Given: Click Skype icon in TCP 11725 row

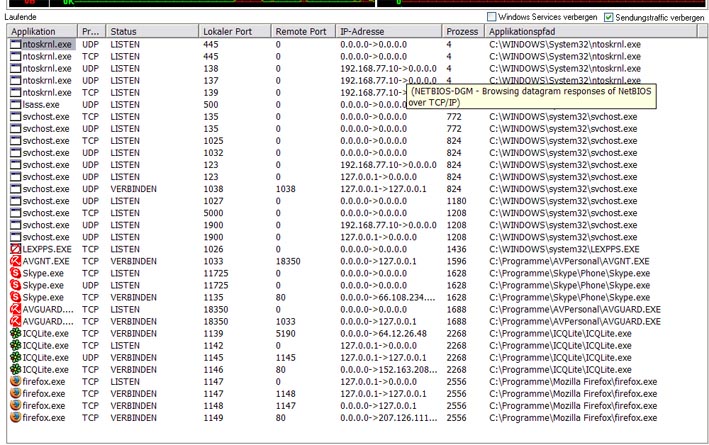Looking at the screenshot, I should point(15,273).
